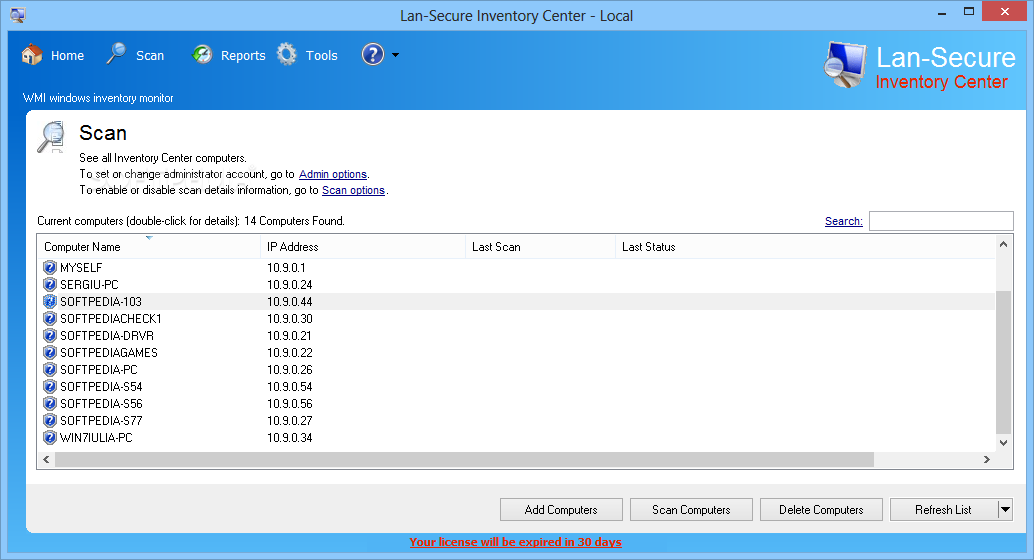Click the status icon beside SOFTPEDIA-103

49,301
